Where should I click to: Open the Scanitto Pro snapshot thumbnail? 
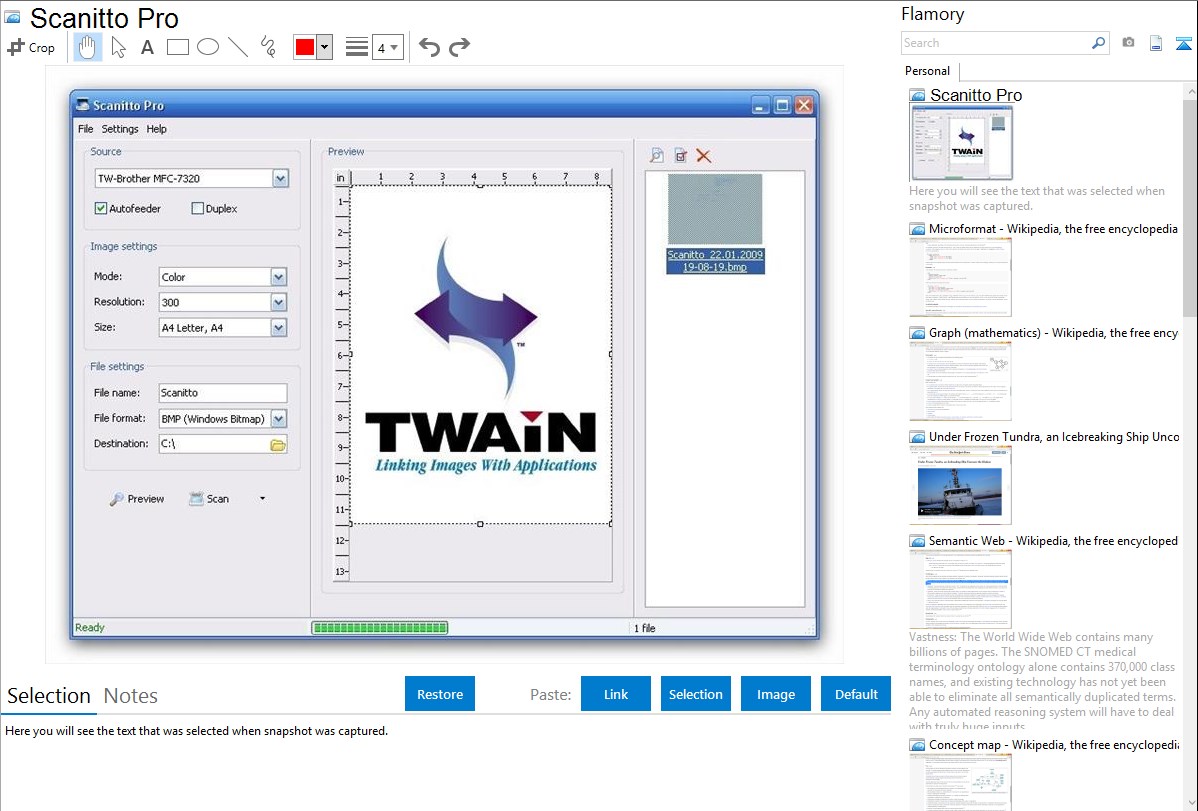click(961, 143)
